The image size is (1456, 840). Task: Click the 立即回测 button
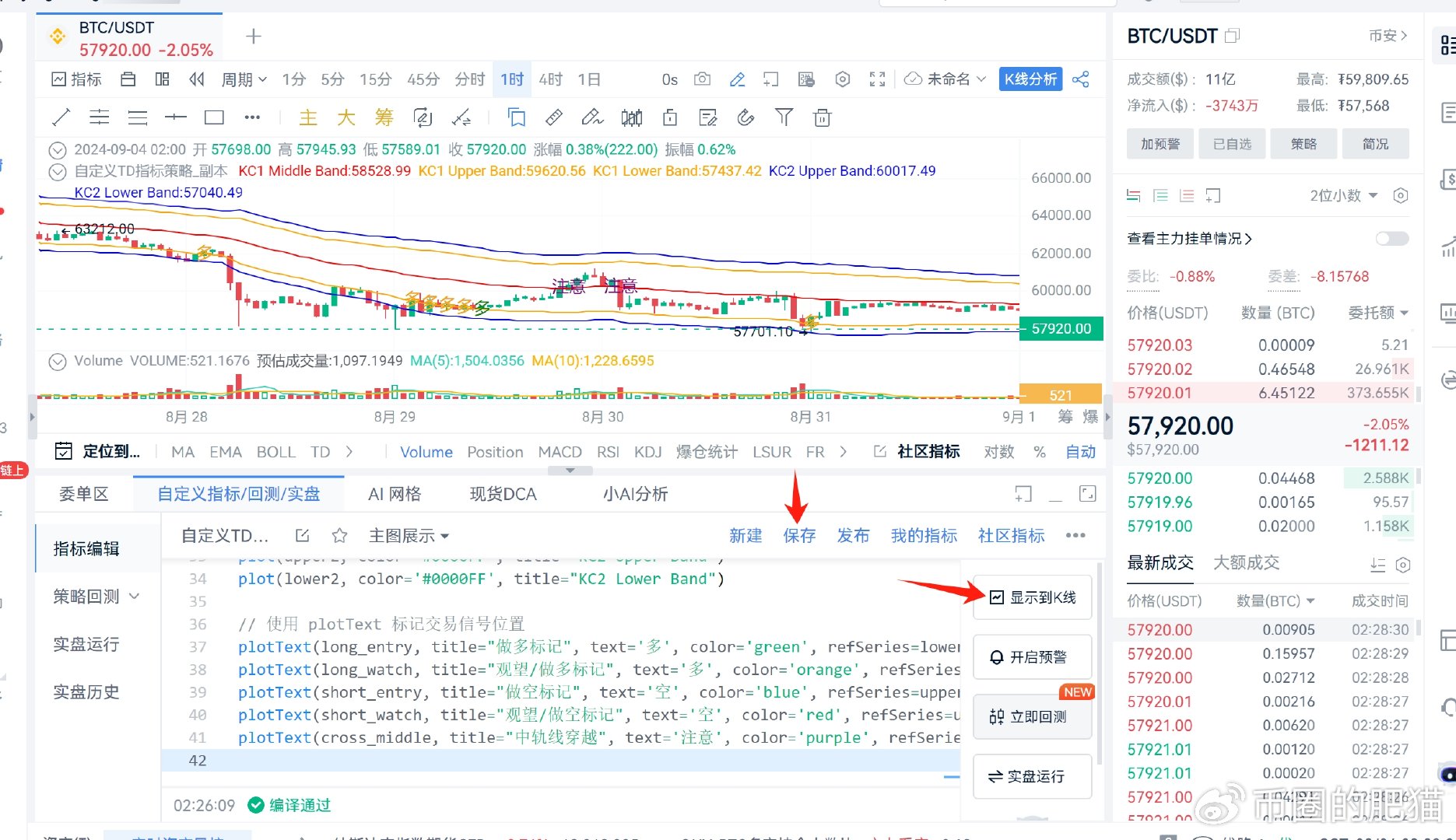click(1033, 716)
